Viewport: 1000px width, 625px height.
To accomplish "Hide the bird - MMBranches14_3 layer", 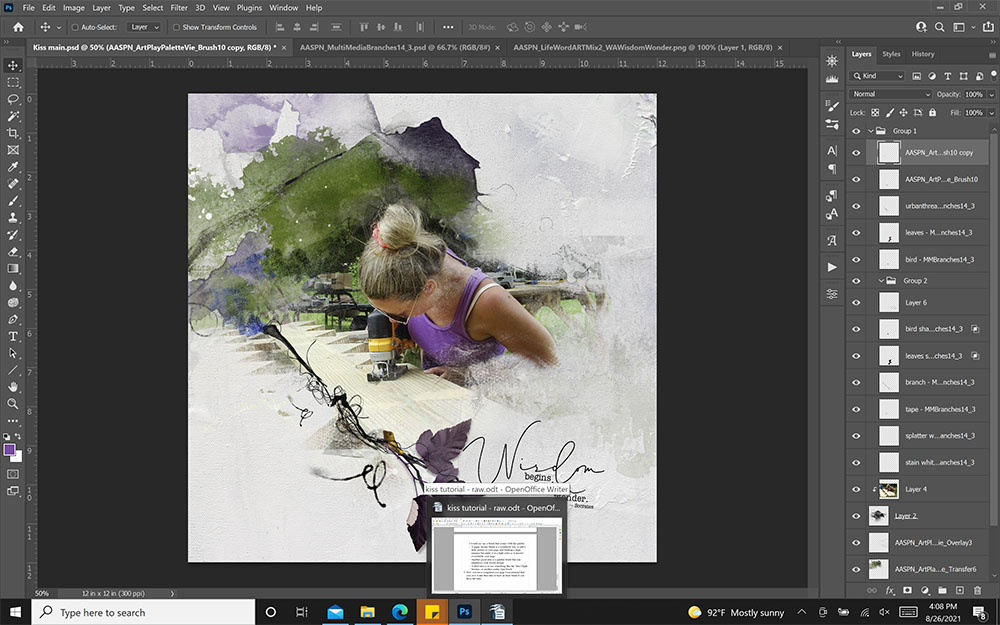I will point(856,260).
